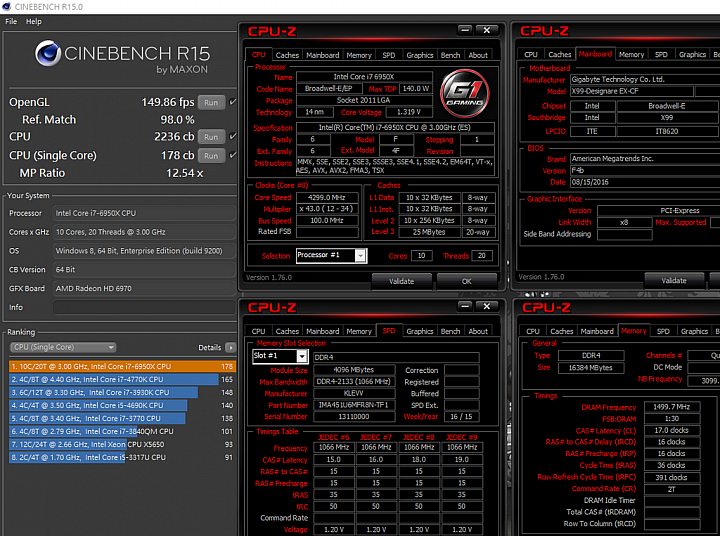Select ranking row Intel Core i5-3317U CPU
Viewport: 720px width, 536px height.
(122, 457)
